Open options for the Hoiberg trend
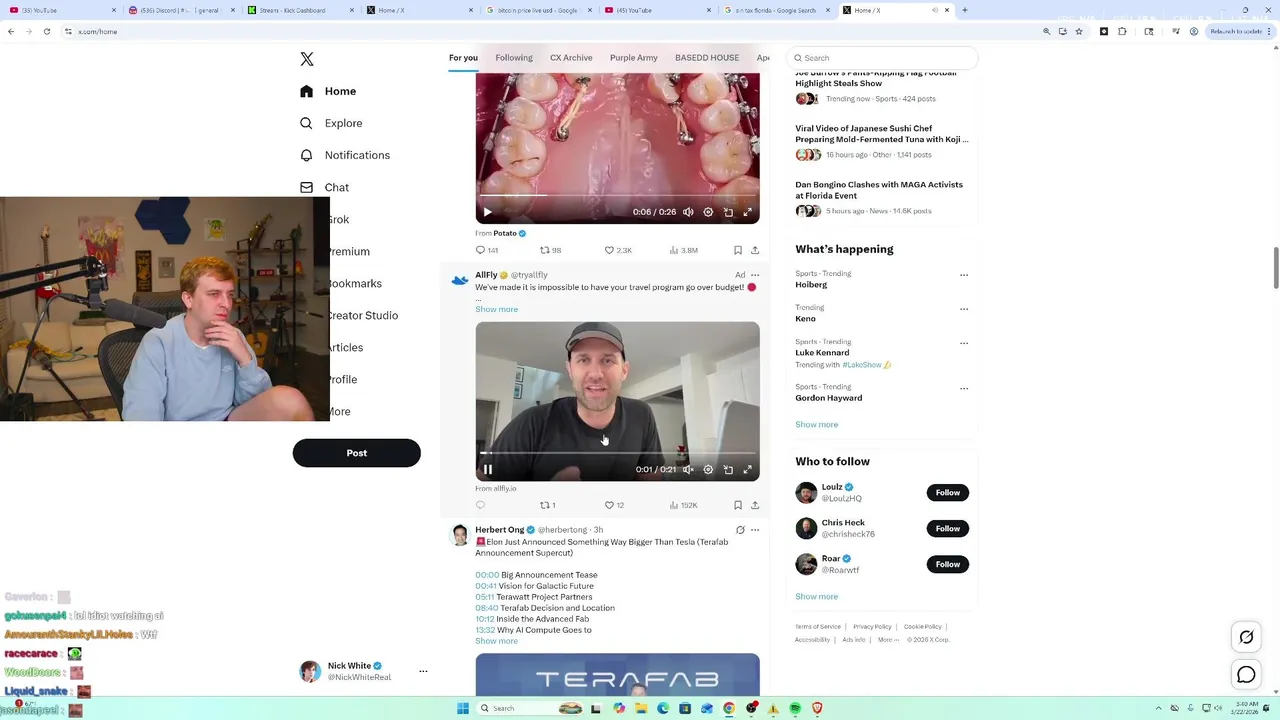Image resolution: width=1280 pixels, height=720 pixels. pos(964,274)
